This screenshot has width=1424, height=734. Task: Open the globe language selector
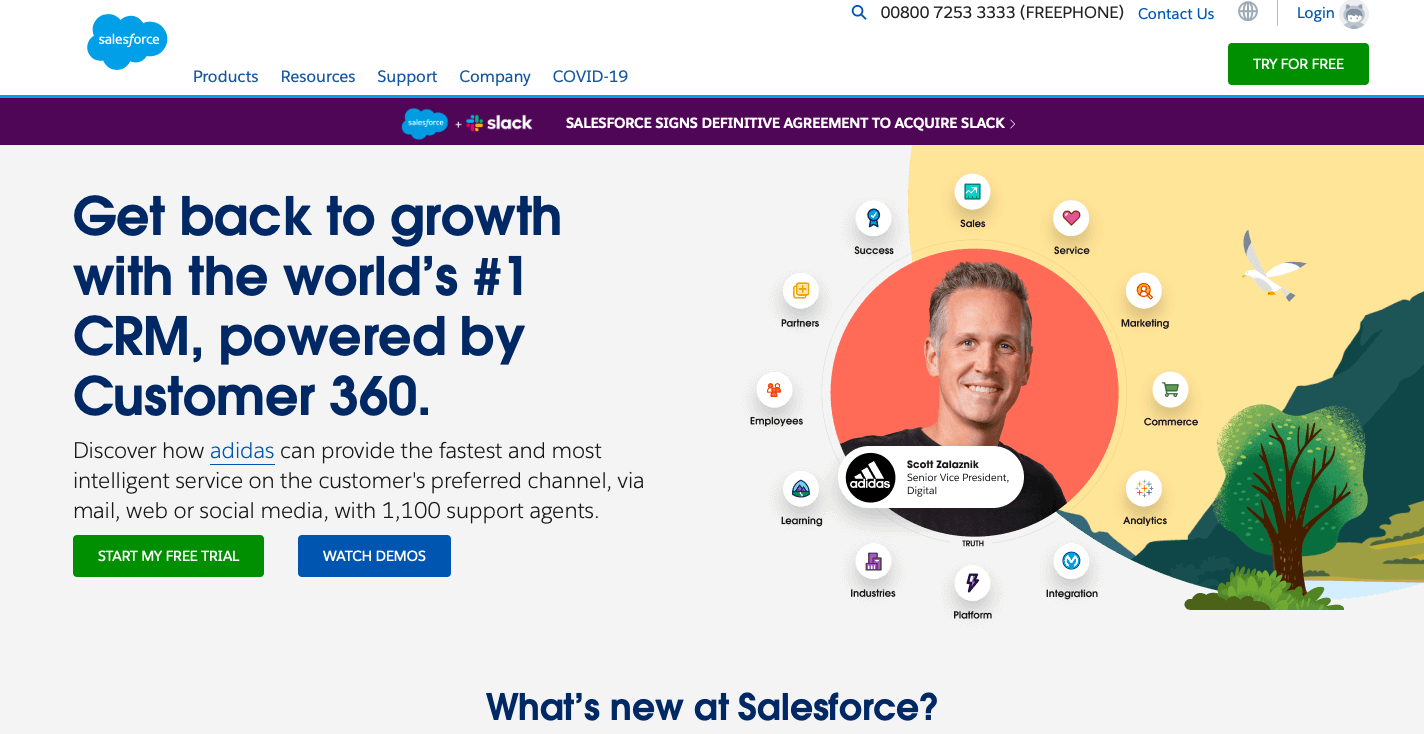click(x=1248, y=12)
